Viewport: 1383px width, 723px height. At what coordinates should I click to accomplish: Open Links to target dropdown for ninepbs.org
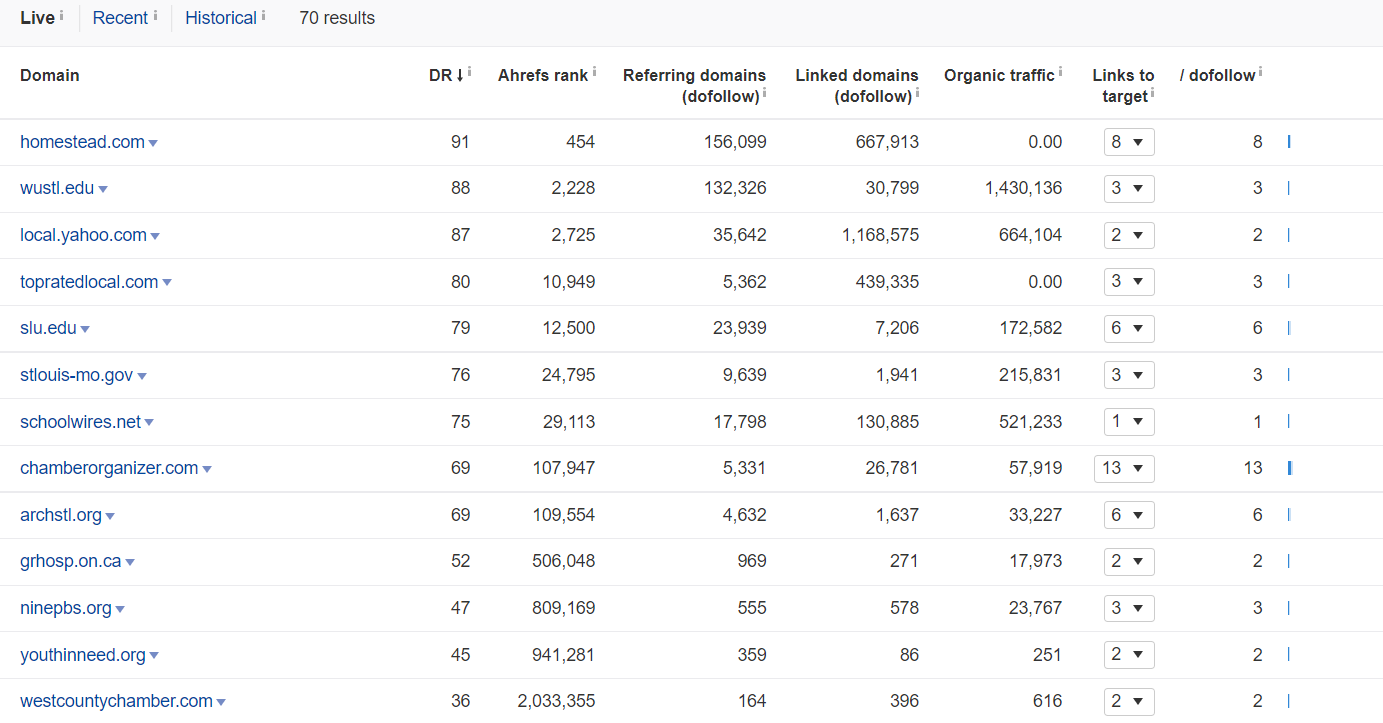coord(1129,608)
